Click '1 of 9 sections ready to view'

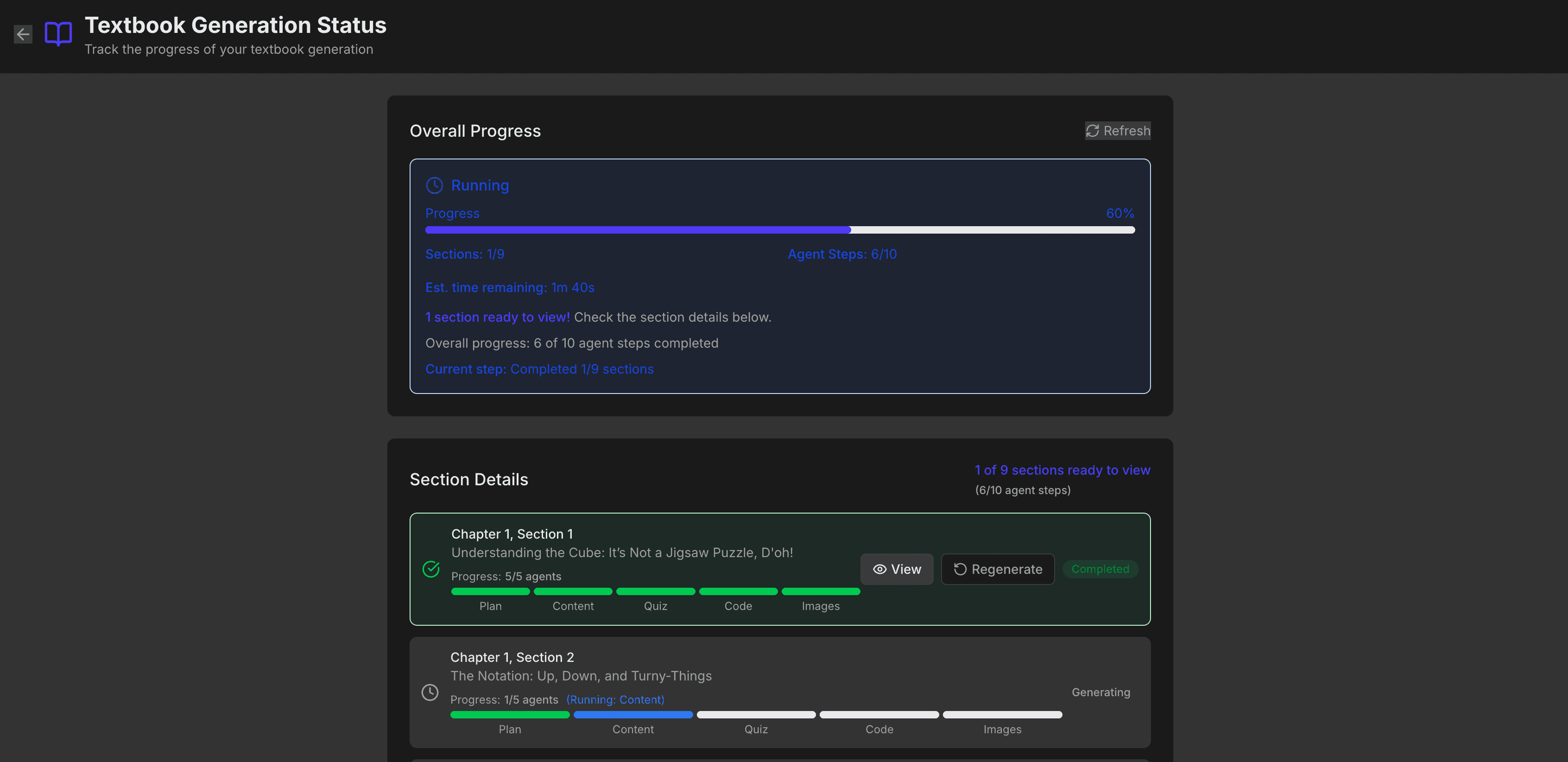point(1063,470)
